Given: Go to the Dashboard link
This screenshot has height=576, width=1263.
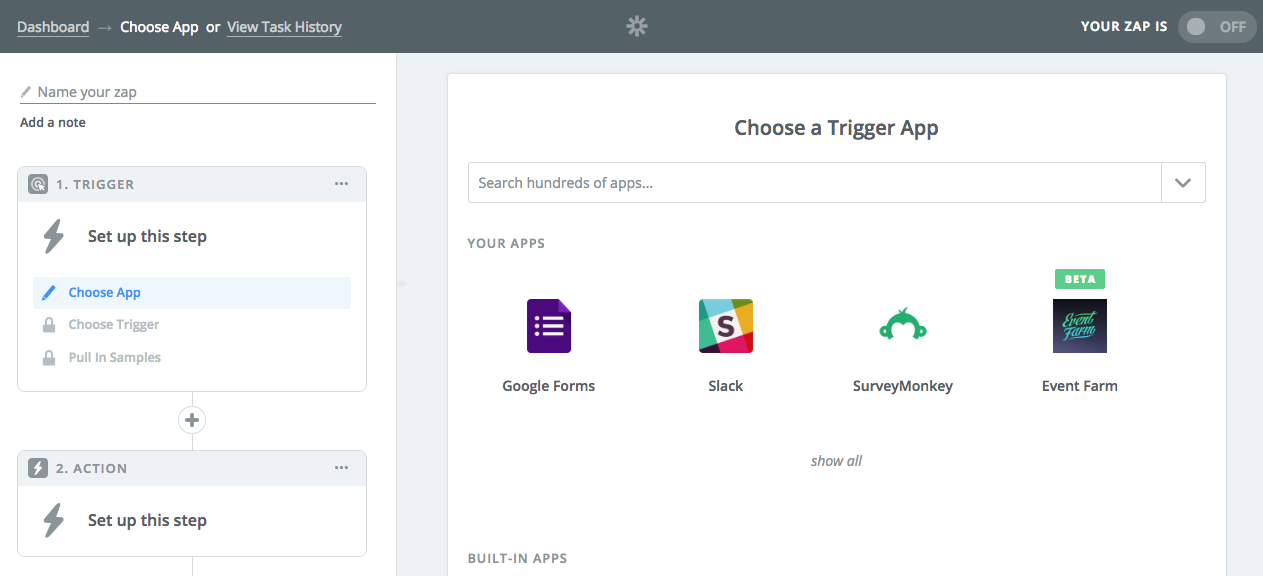Looking at the screenshot, I should 53,27.
